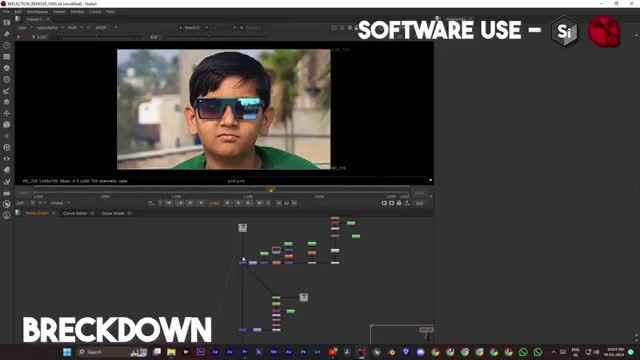Open the playback mode dropdown left of transport
This screenshot has height=360, width=640.
[x=151, y=203]
